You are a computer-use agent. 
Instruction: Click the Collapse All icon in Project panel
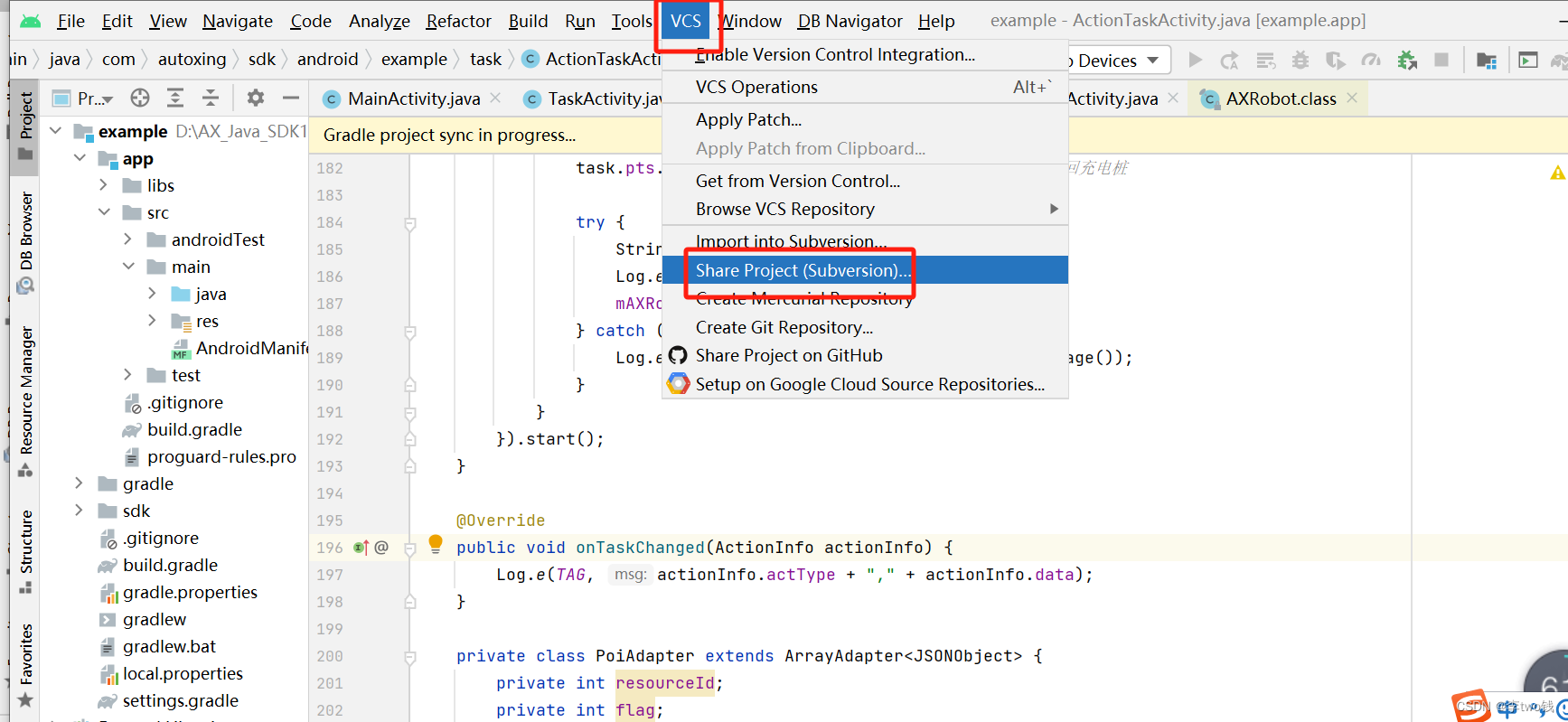[x=211, y=98]
